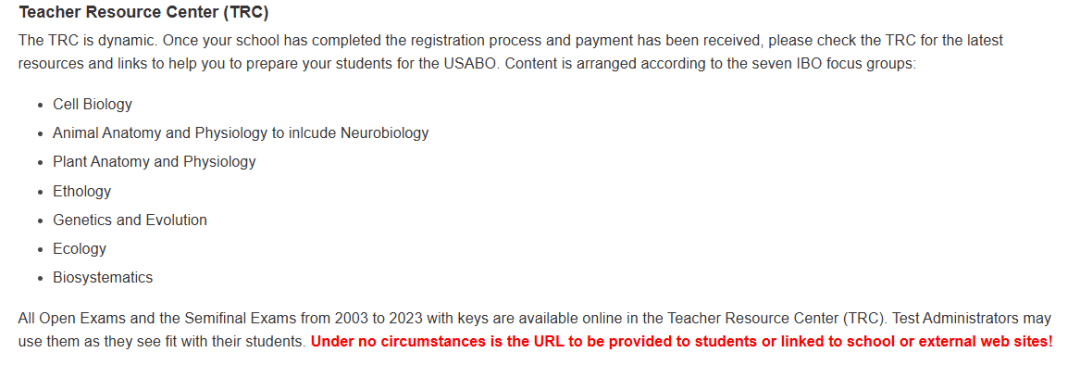Click the Teacher Resource Center (TRC) heading
1080x365 pixels.
(x=143, y=12)
